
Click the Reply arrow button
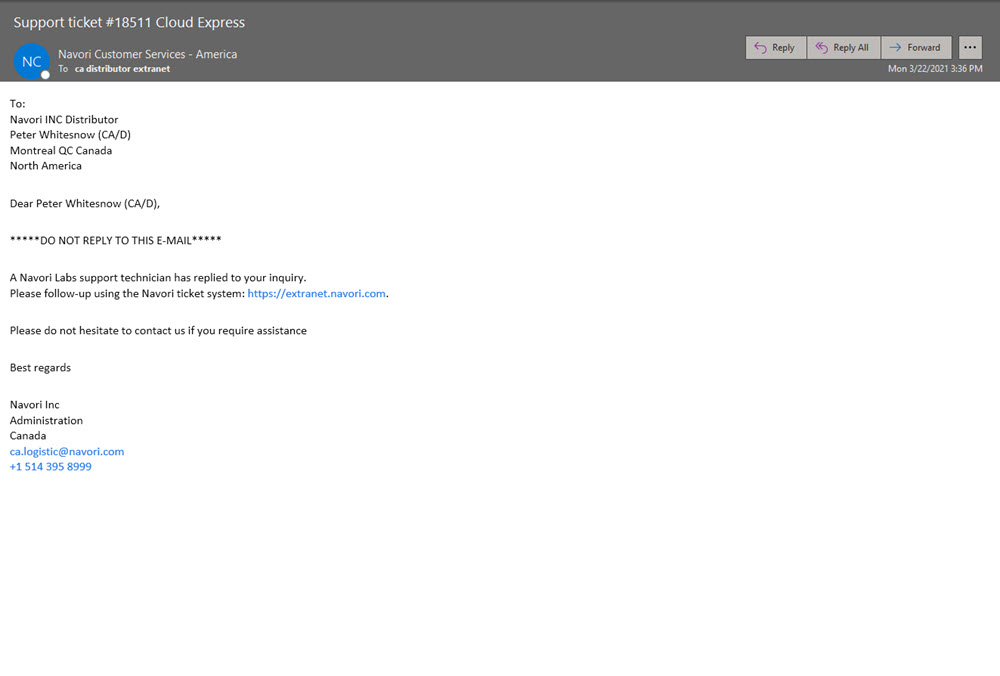[x=775, y=48]
